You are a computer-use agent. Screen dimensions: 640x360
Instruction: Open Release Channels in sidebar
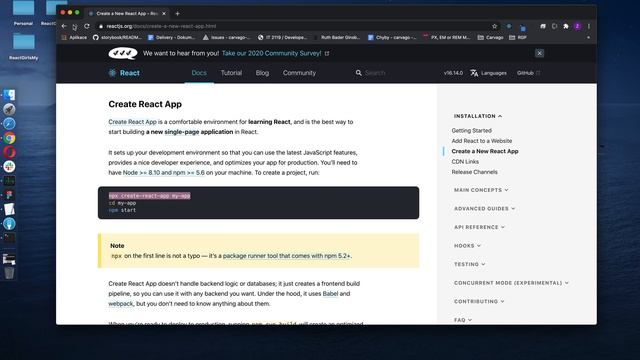point(474,172)
